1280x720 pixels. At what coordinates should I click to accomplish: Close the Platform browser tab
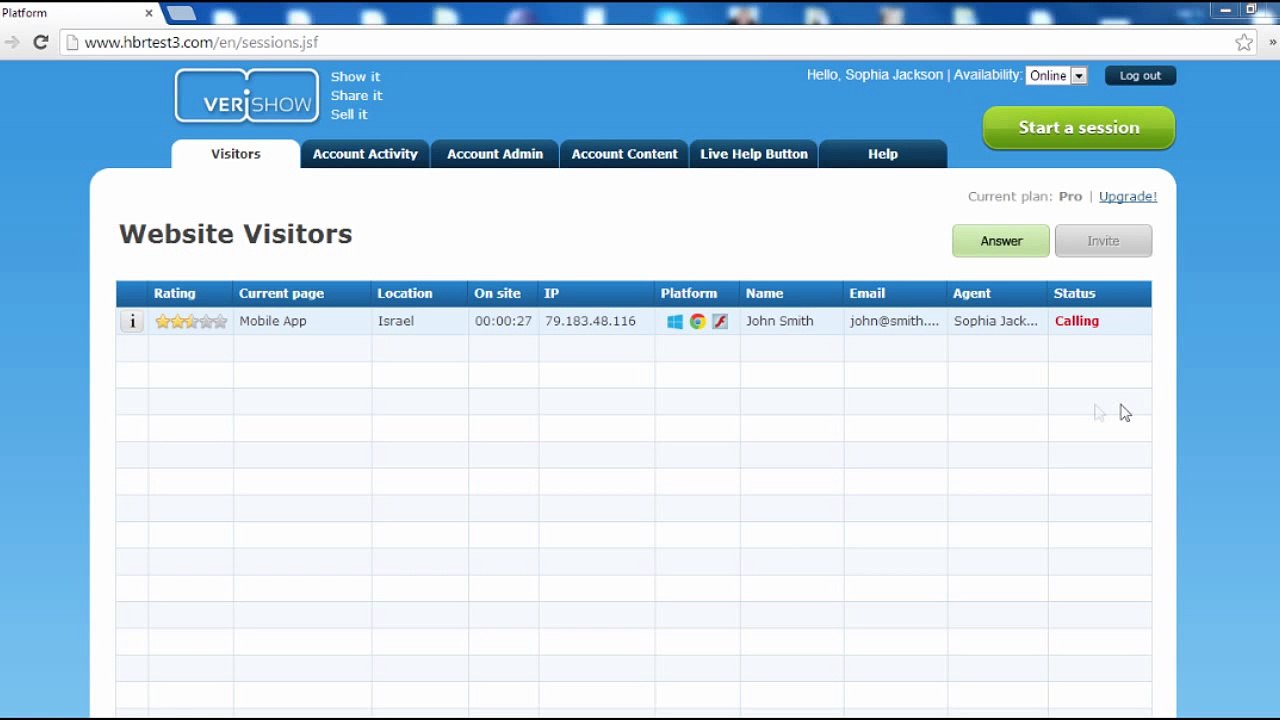click(x=149, y=13)
